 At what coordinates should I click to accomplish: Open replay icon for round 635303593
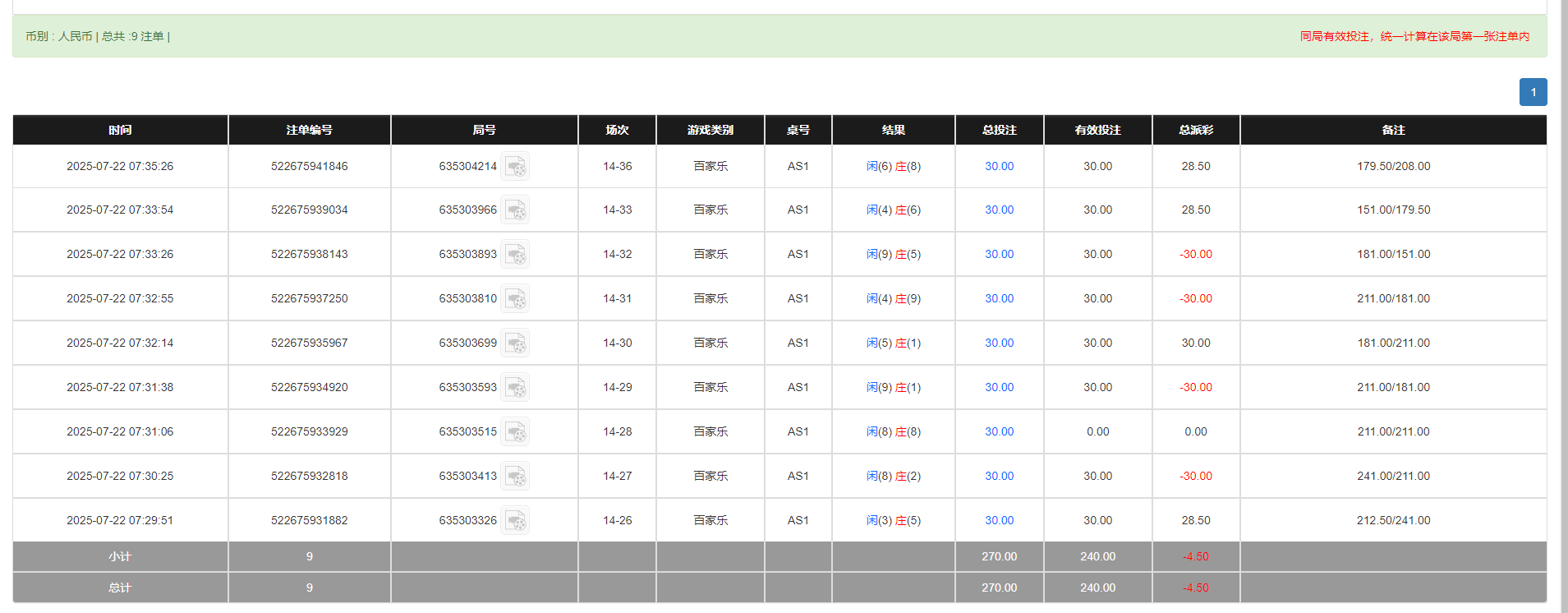click(x=515, y=388)
